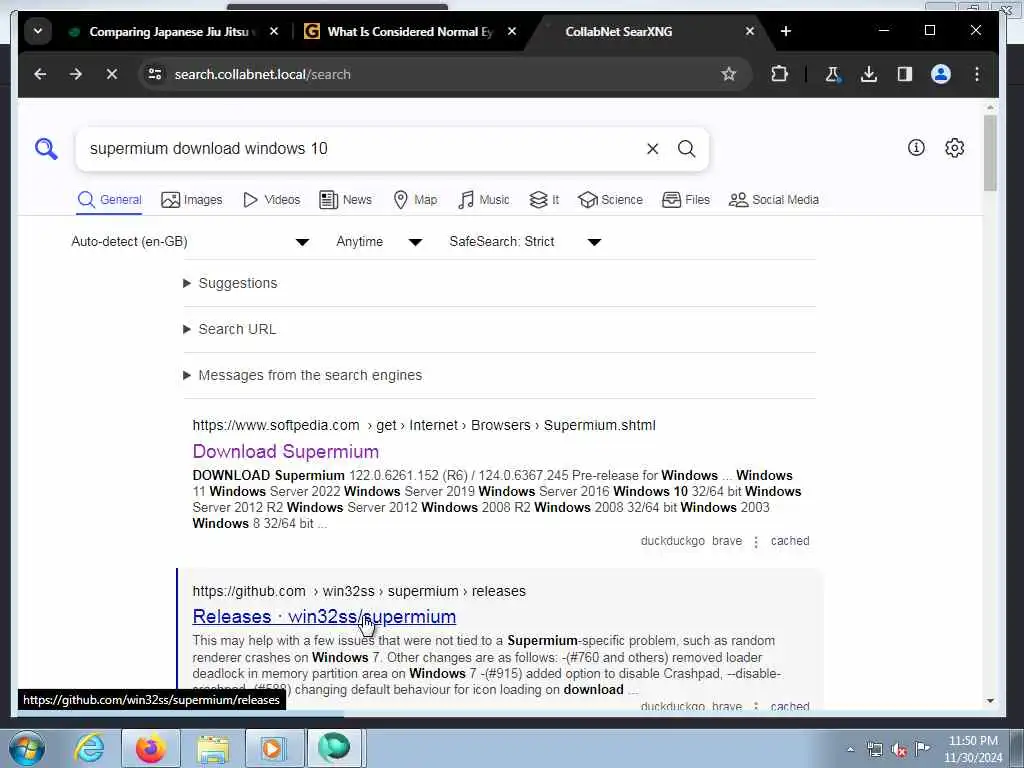Click the page vertical scrollbar thumb
The height and width of the screenshot is (768, 1024).
990,153
